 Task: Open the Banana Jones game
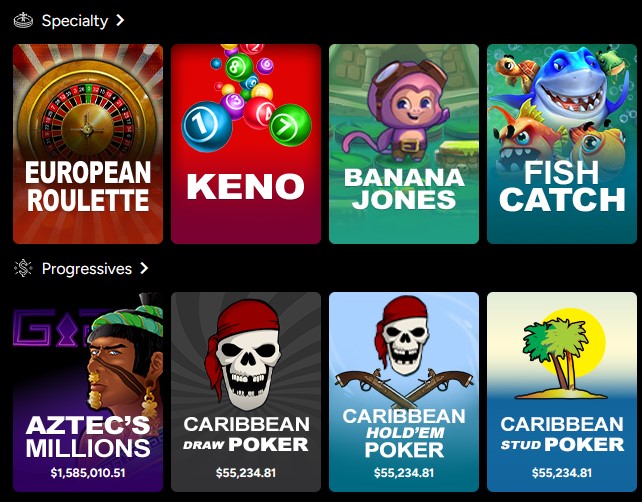click(404, 144)
